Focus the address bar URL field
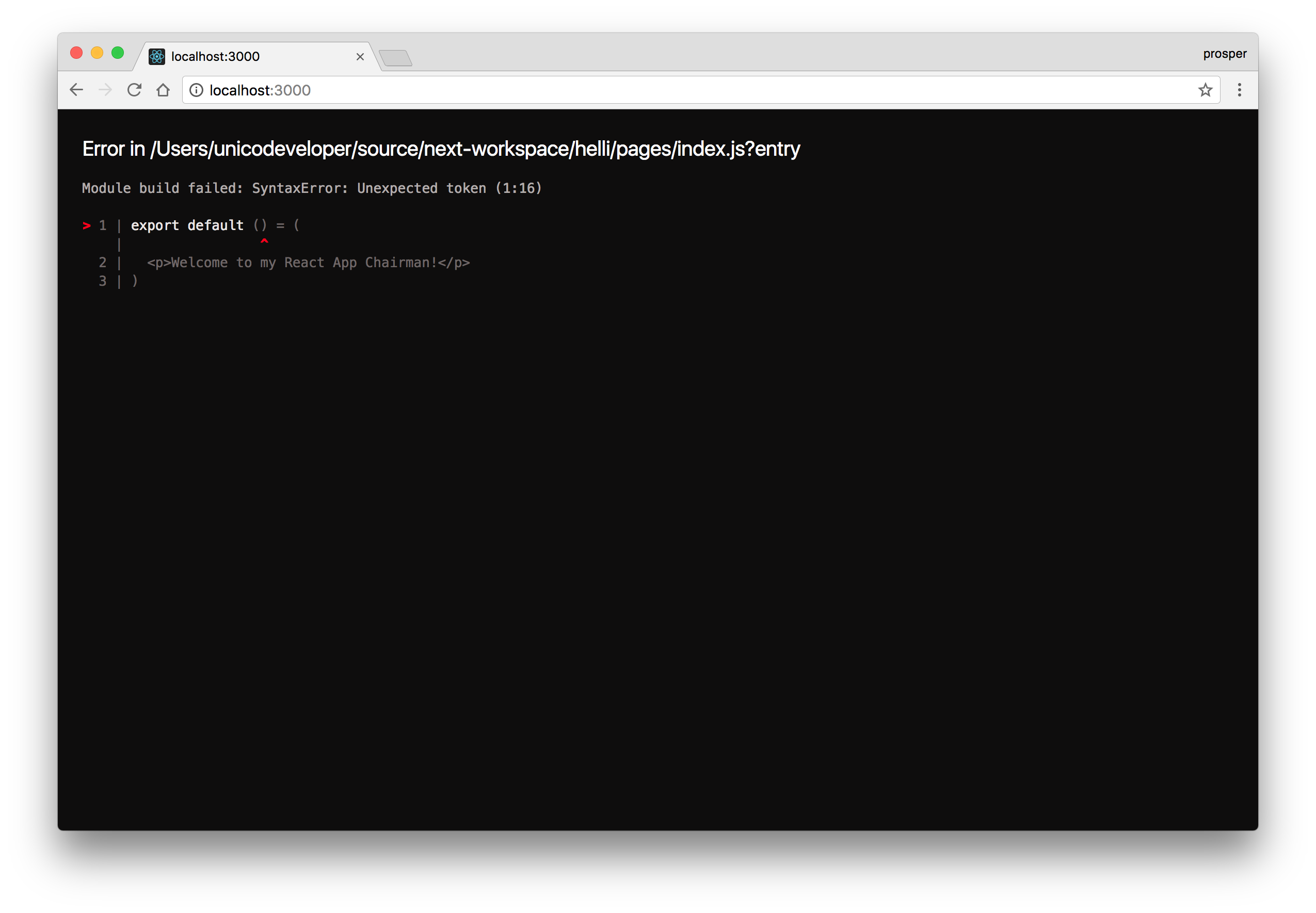Viewport: 1316px width, 913px height. pyautogui.click(x=686, y=90)
